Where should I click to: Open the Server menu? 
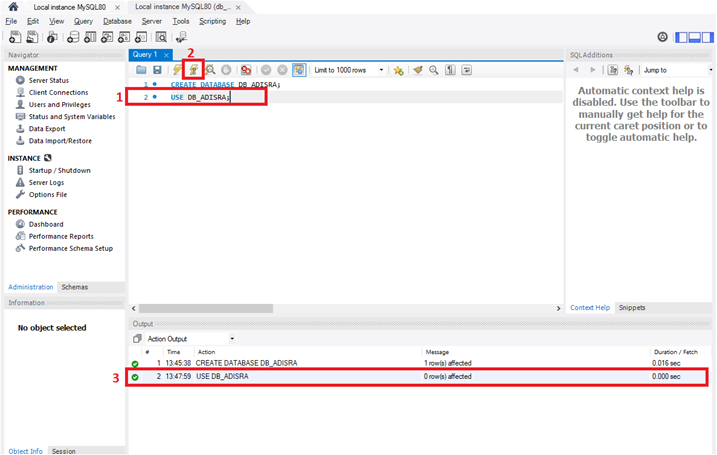click(x=151, y=21)
